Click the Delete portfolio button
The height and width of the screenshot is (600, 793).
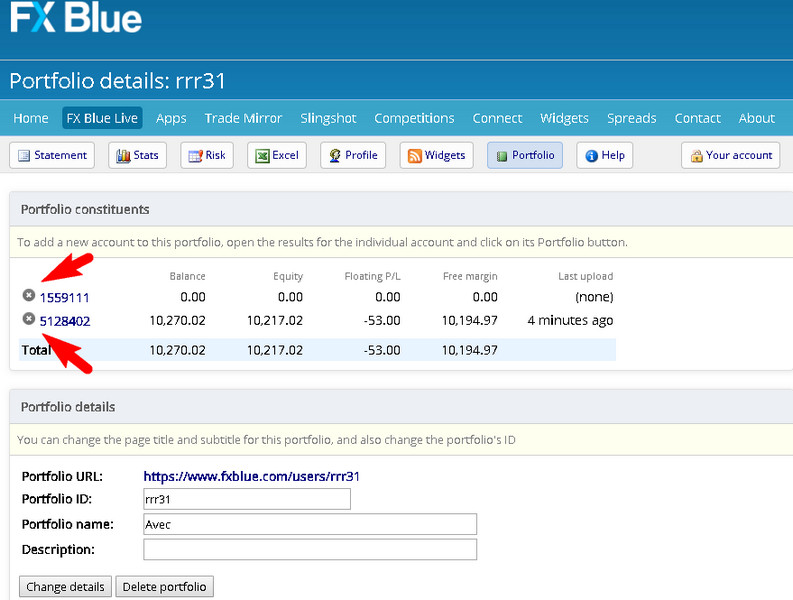click(164, 587)
